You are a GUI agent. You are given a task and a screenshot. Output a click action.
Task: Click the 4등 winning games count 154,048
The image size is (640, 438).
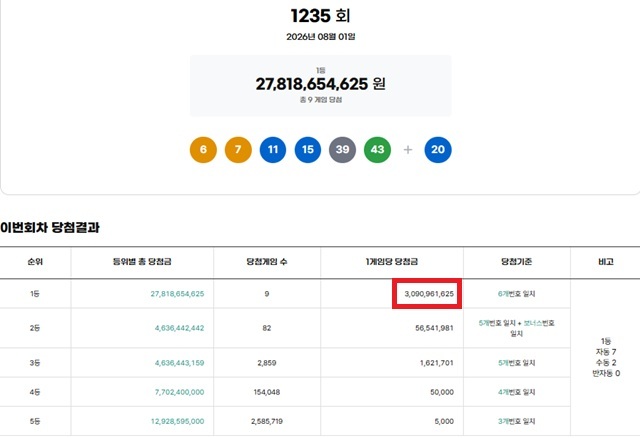[x=267, y=392]
